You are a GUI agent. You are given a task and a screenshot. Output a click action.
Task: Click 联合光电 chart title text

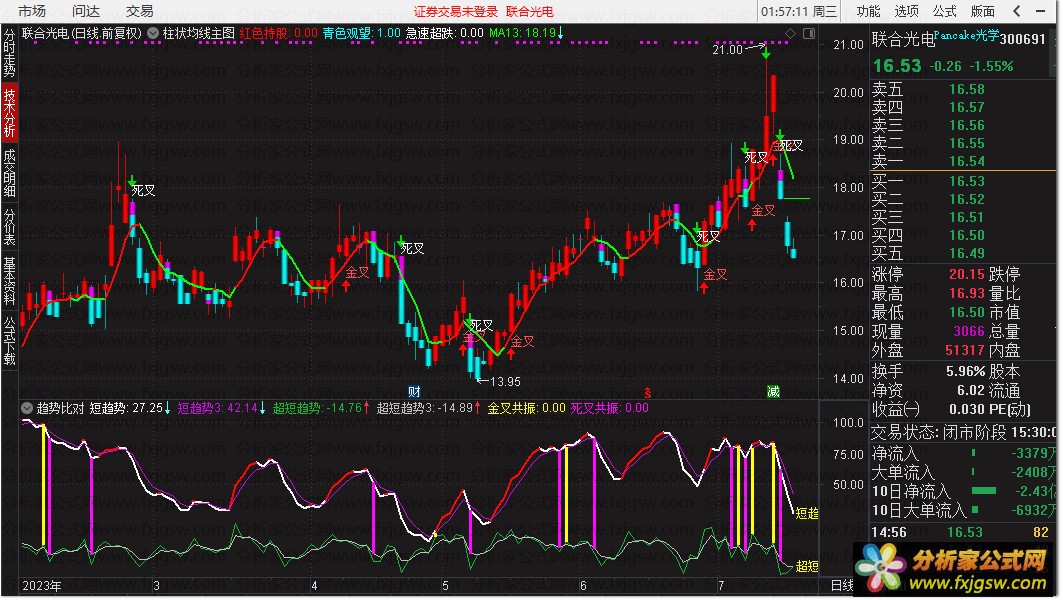coord(81,33)
